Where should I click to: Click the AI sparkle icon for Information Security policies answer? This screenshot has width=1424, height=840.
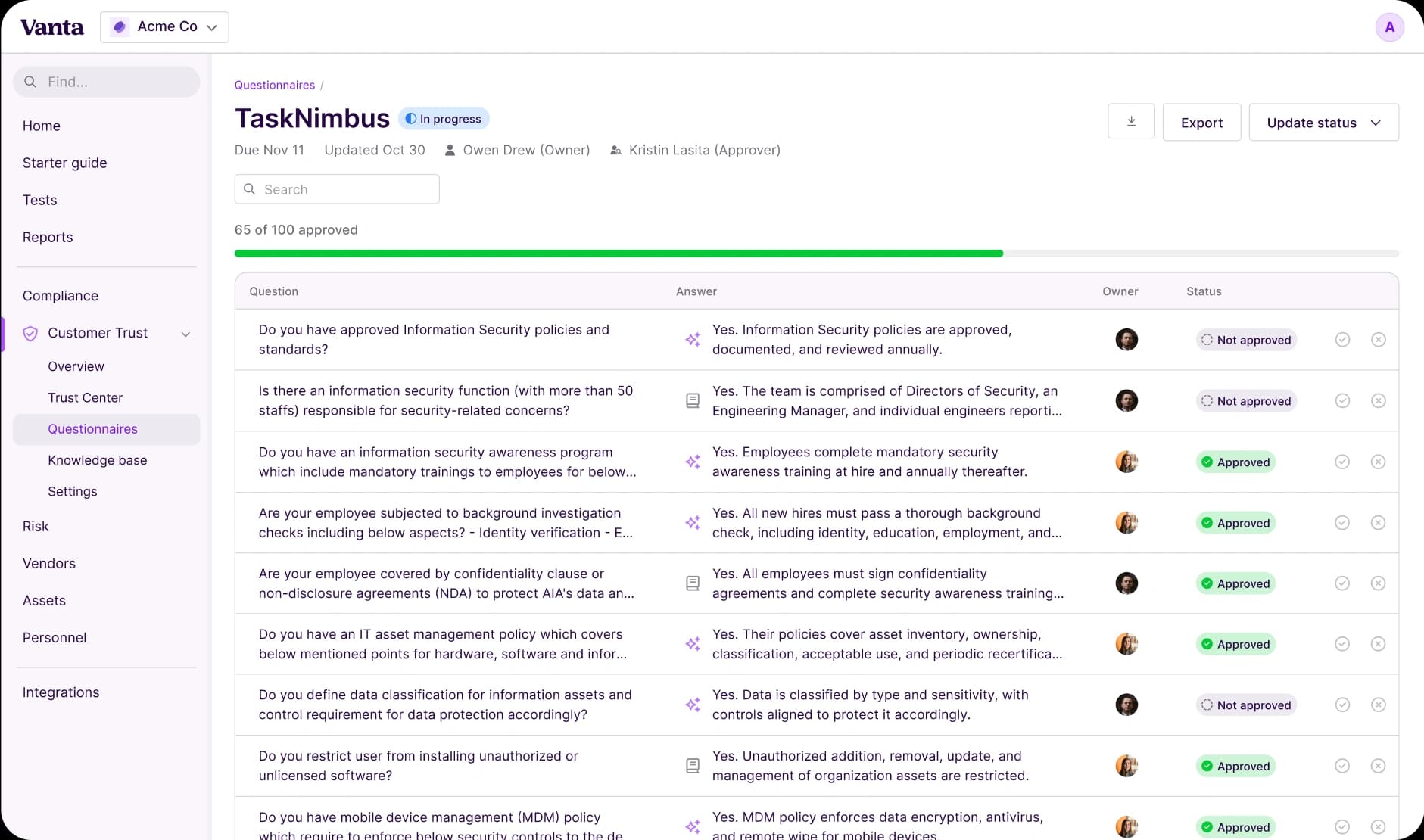pos(692,340)
